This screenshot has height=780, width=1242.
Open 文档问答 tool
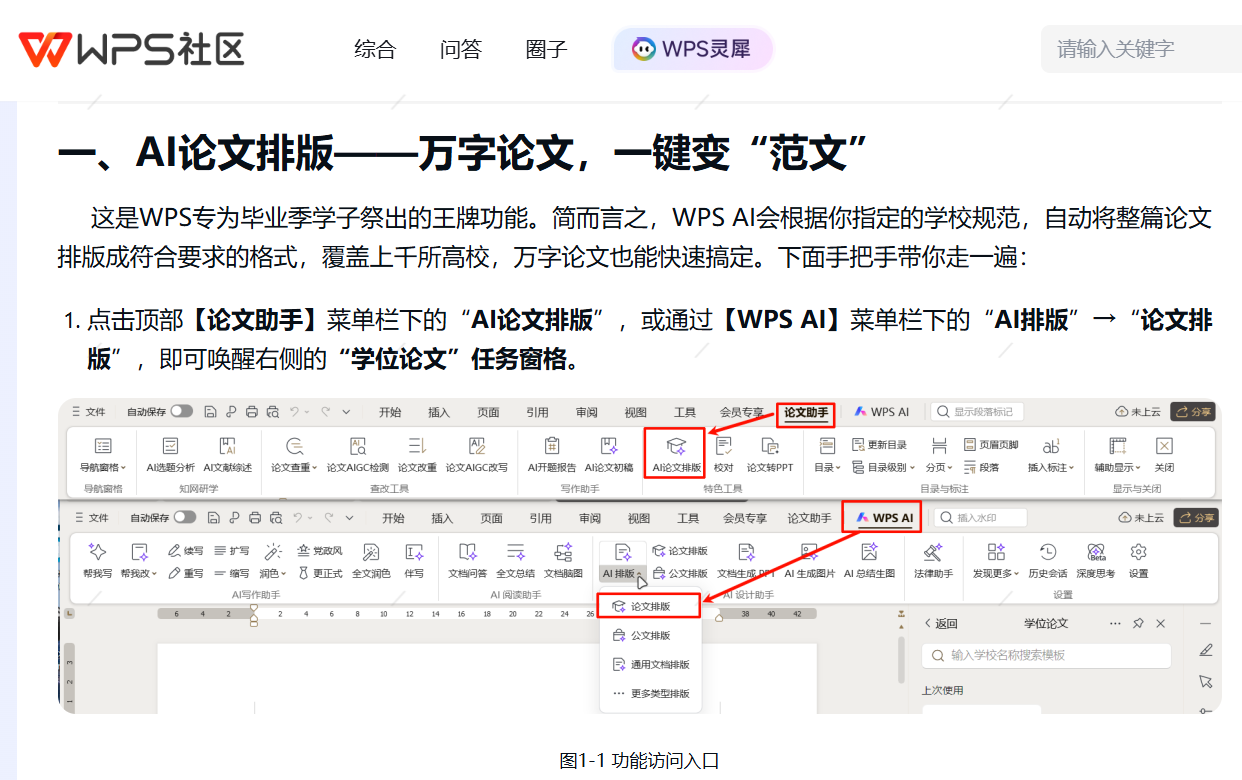coord(467,560)
